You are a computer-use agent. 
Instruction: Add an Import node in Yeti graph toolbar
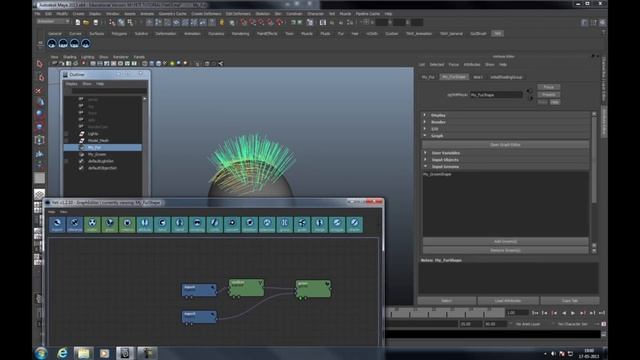pos(57,224)
